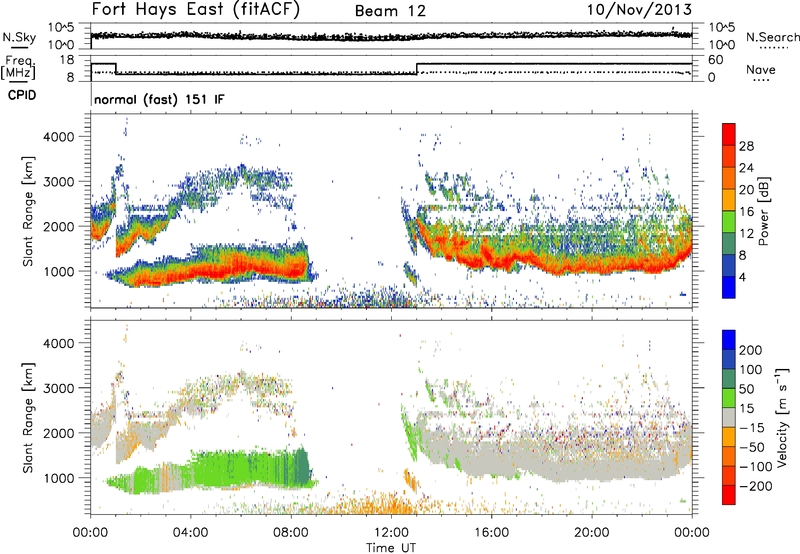Click the frequency step line at 13:00
The image size is (800, 554).
[417, 69]
